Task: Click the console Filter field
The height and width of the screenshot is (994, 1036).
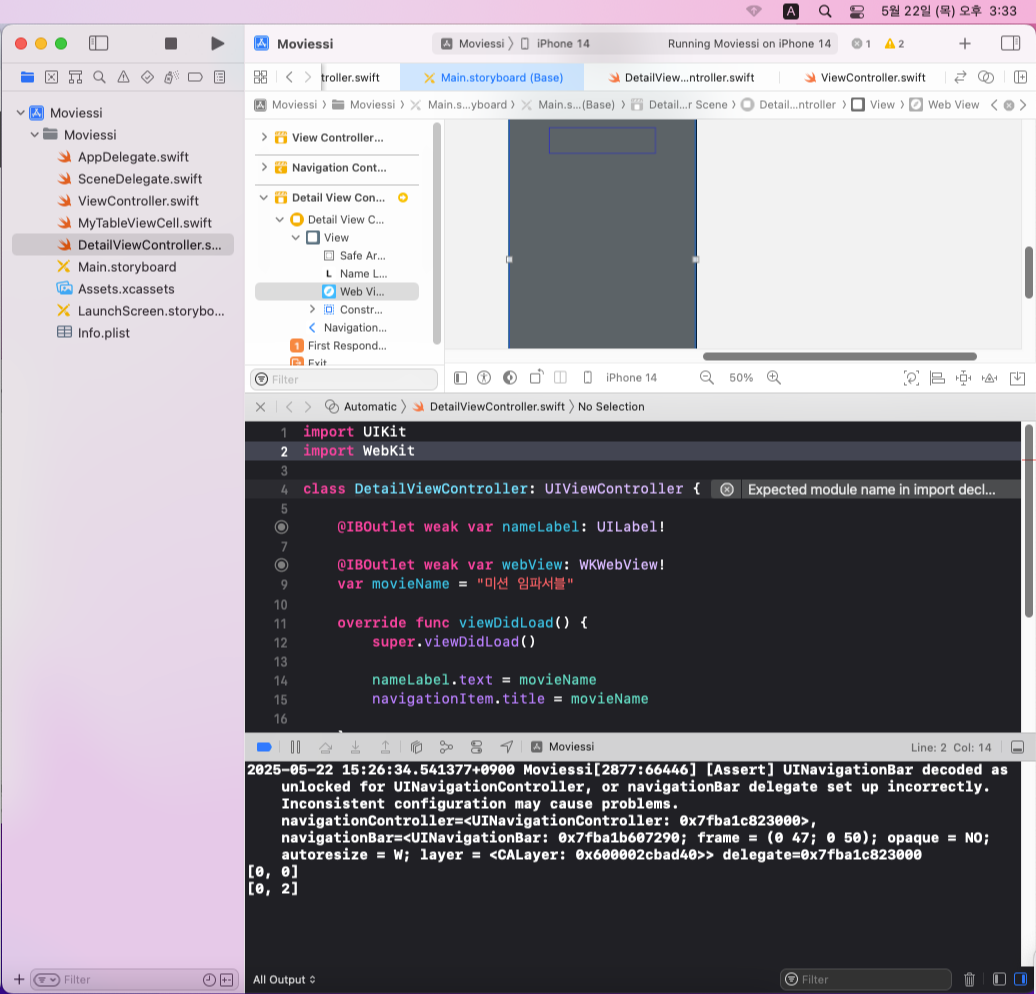Action: click(866, 979)
